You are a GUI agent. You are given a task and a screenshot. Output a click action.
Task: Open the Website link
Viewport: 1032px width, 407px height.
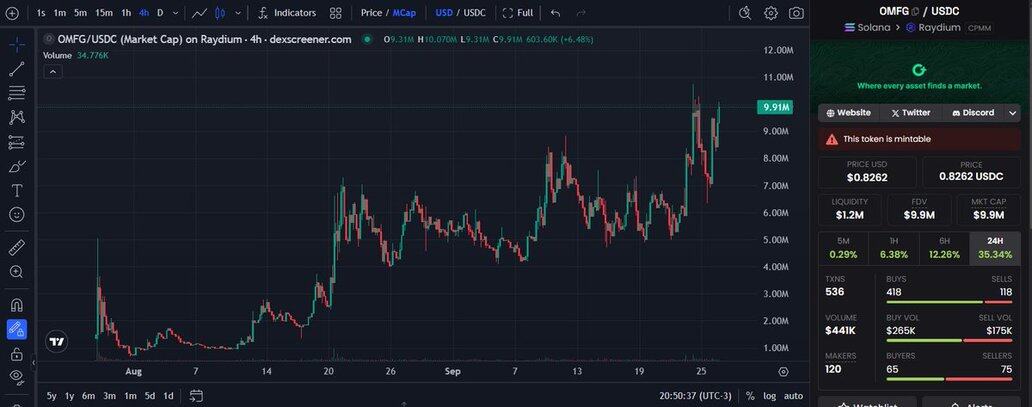click(x=849, y=113)
